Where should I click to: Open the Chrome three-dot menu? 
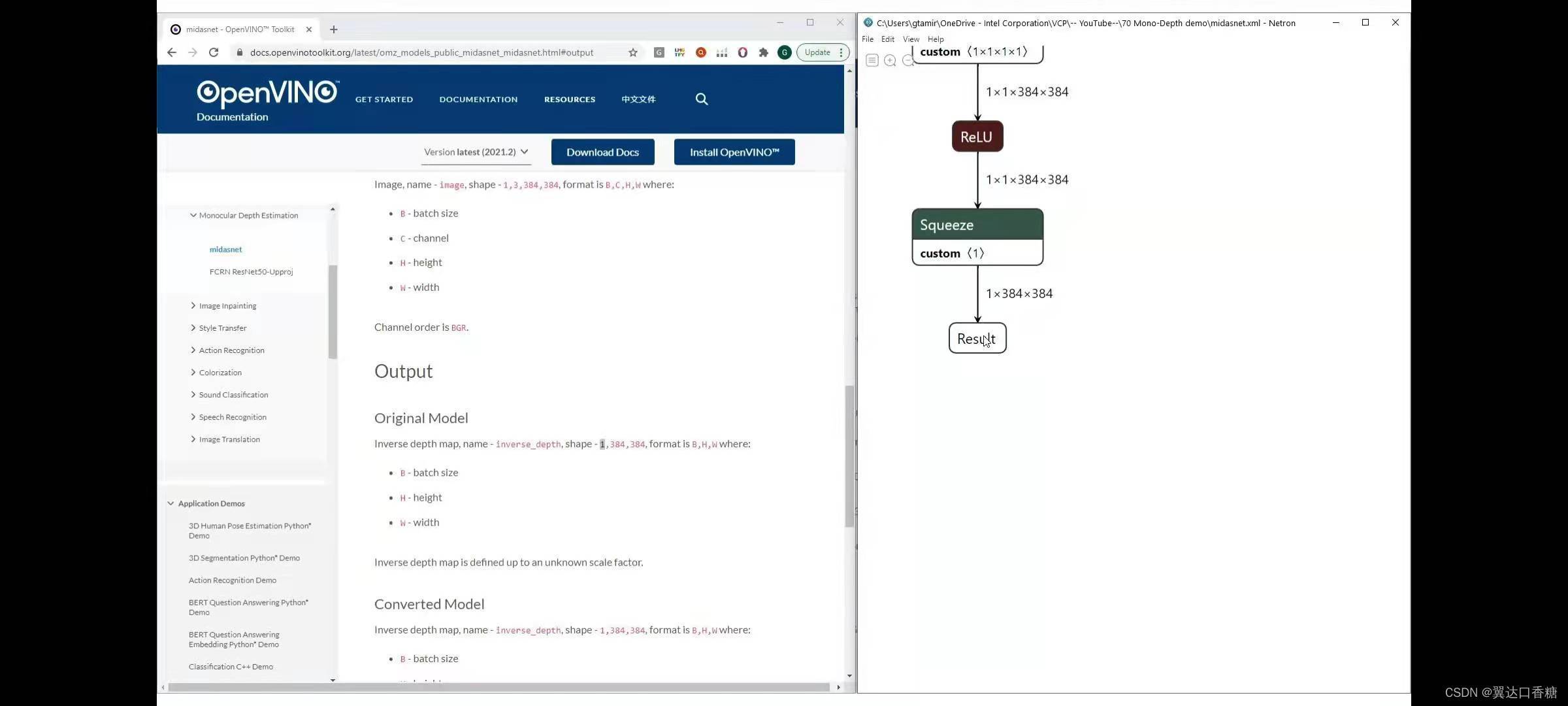point(841,52)
